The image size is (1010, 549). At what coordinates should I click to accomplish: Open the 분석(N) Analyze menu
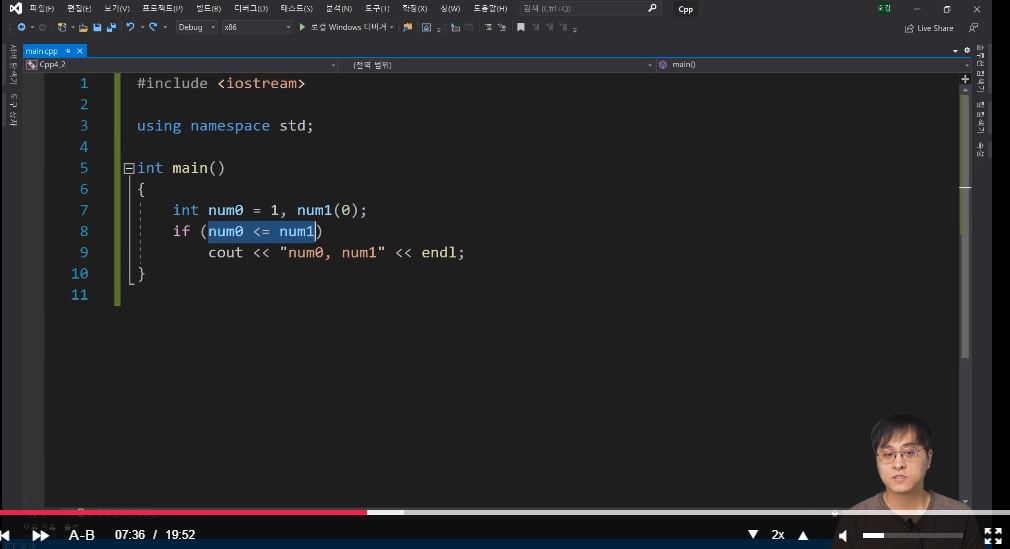339,8
